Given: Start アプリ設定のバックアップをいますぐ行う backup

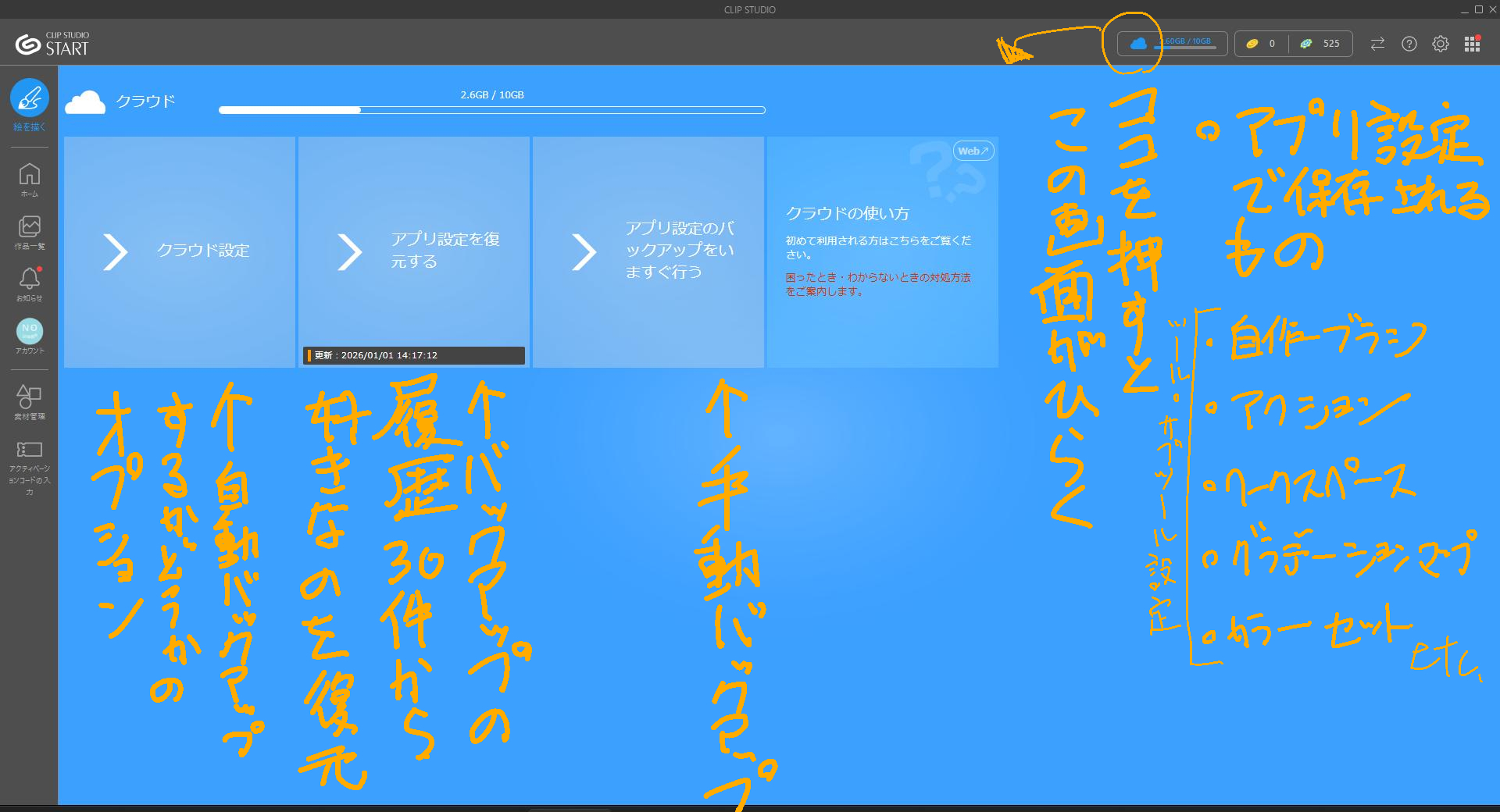Looking at the screenshot, I should (648, 251).
